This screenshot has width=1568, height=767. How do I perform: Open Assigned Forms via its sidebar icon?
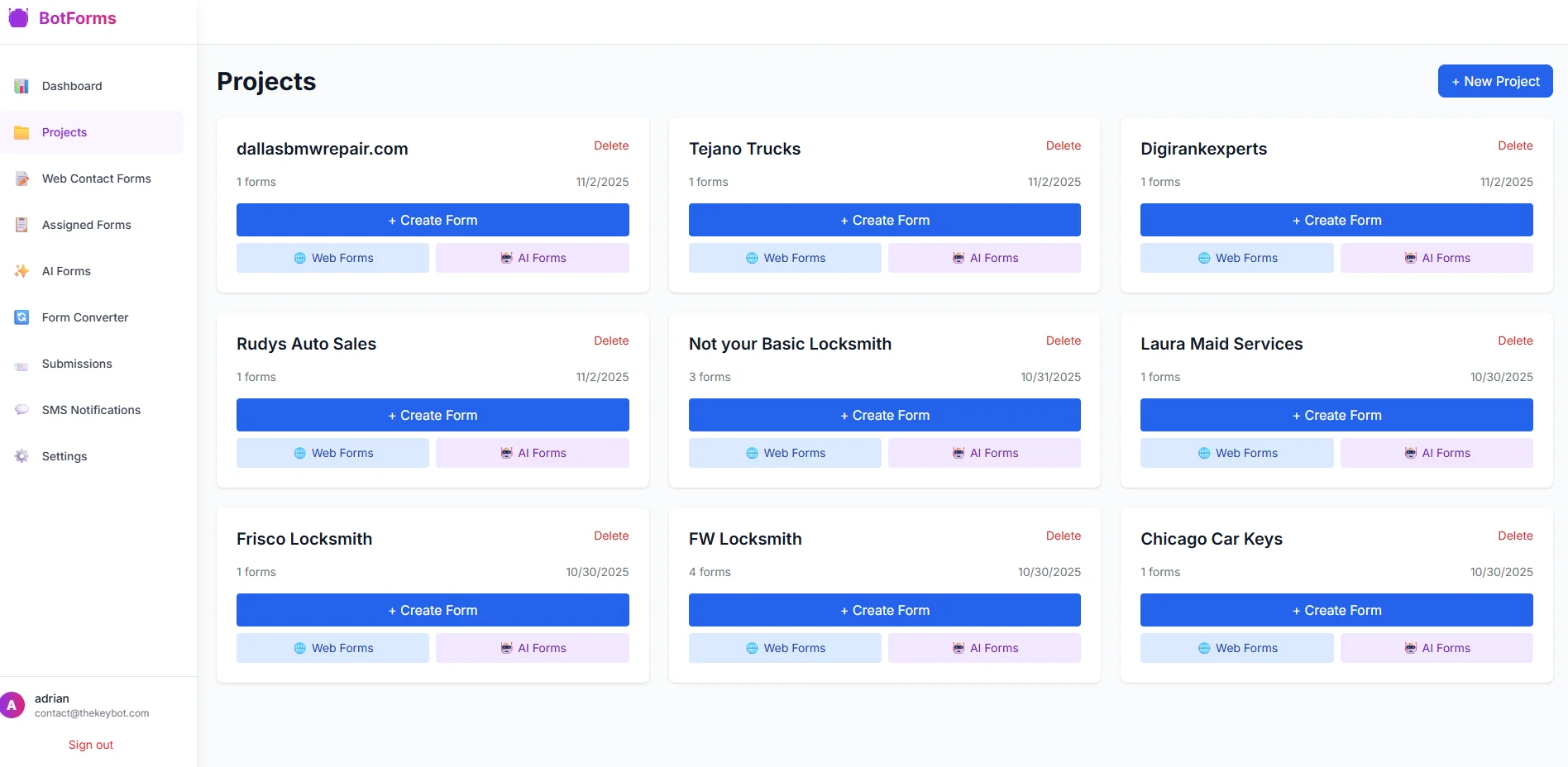pos(21,225)
